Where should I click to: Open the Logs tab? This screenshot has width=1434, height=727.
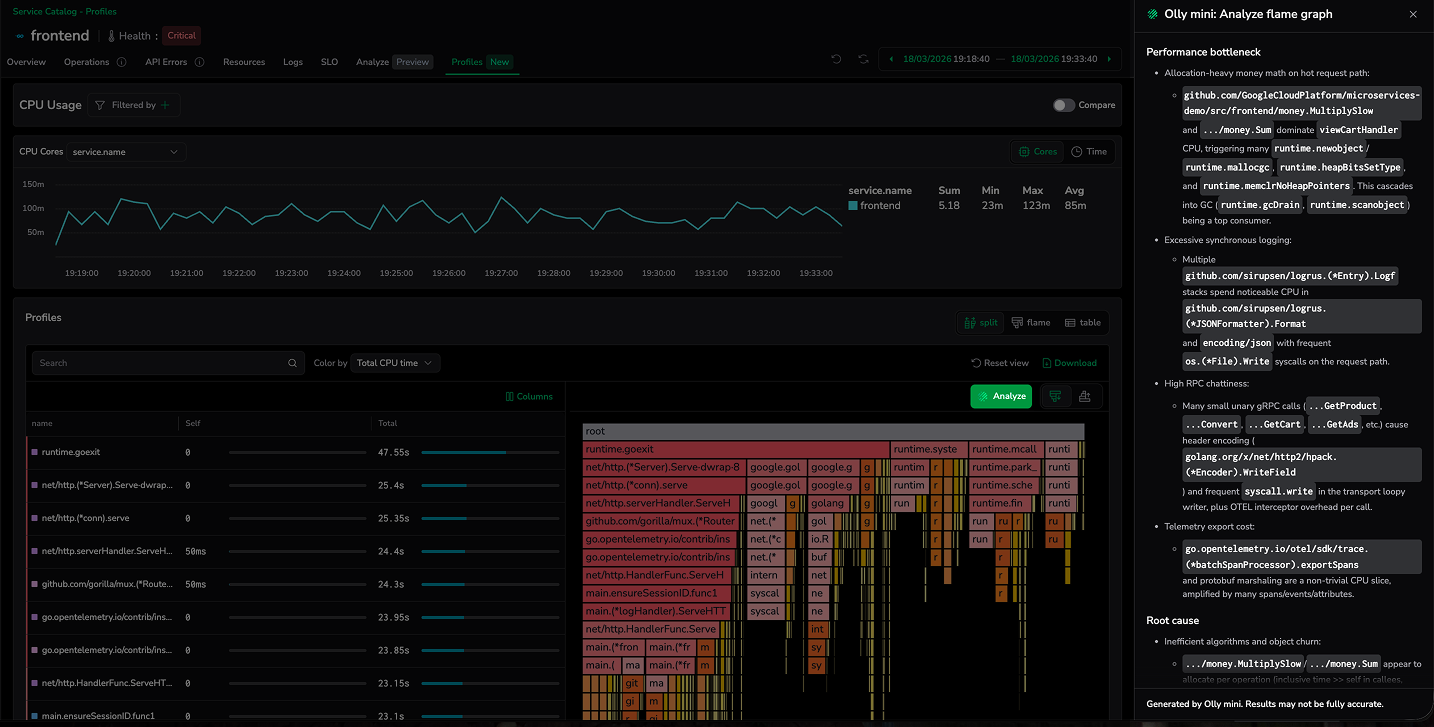pos(292,62)
